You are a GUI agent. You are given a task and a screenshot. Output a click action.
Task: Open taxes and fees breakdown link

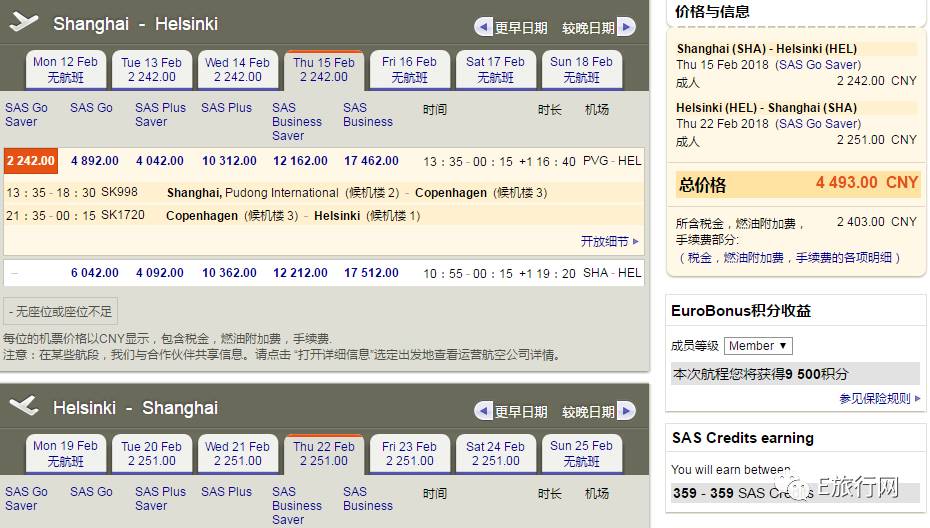tap(789, 257)
